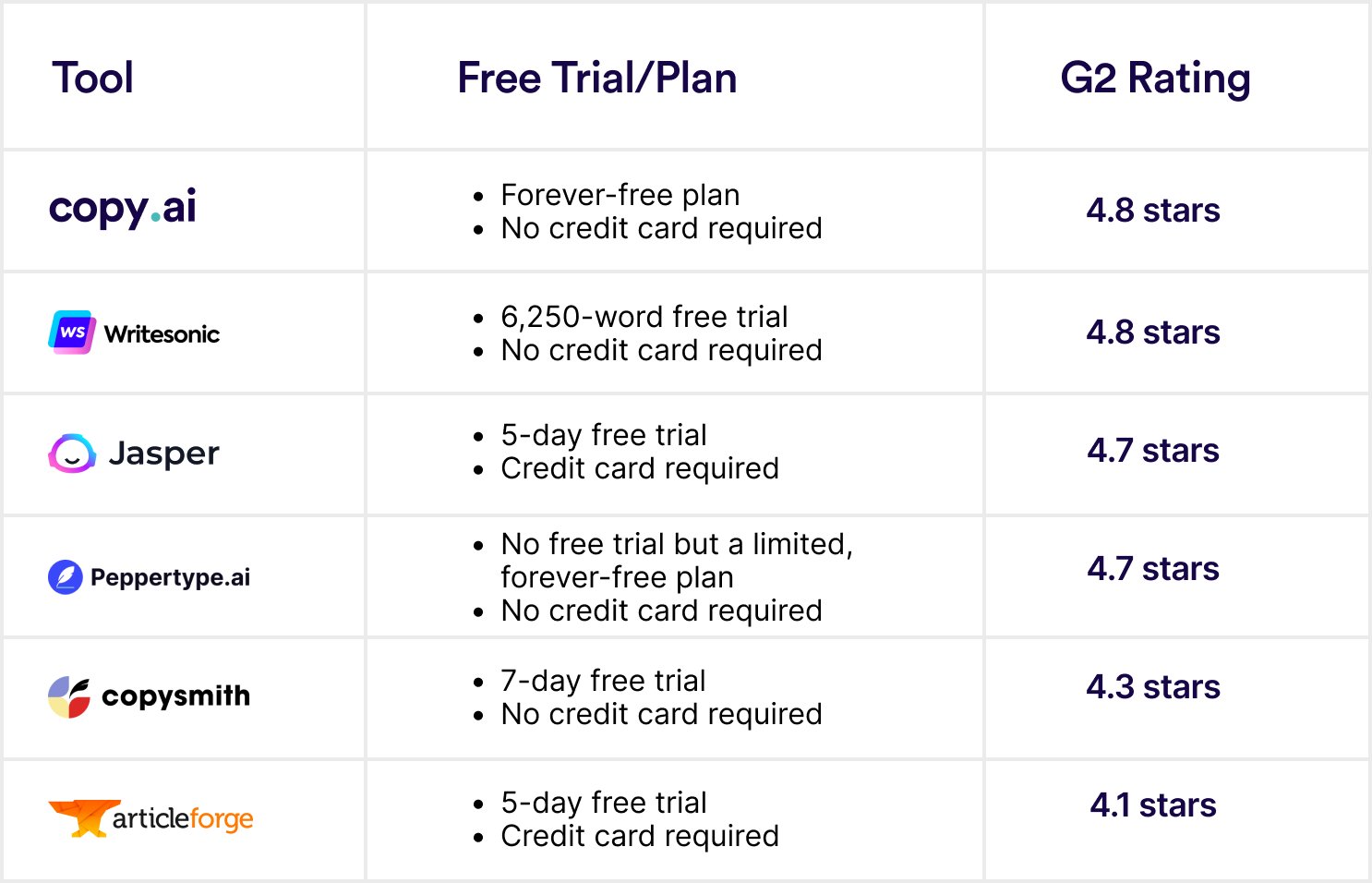
Task: Click the Jasper brand name text
Action: (164, 454)
